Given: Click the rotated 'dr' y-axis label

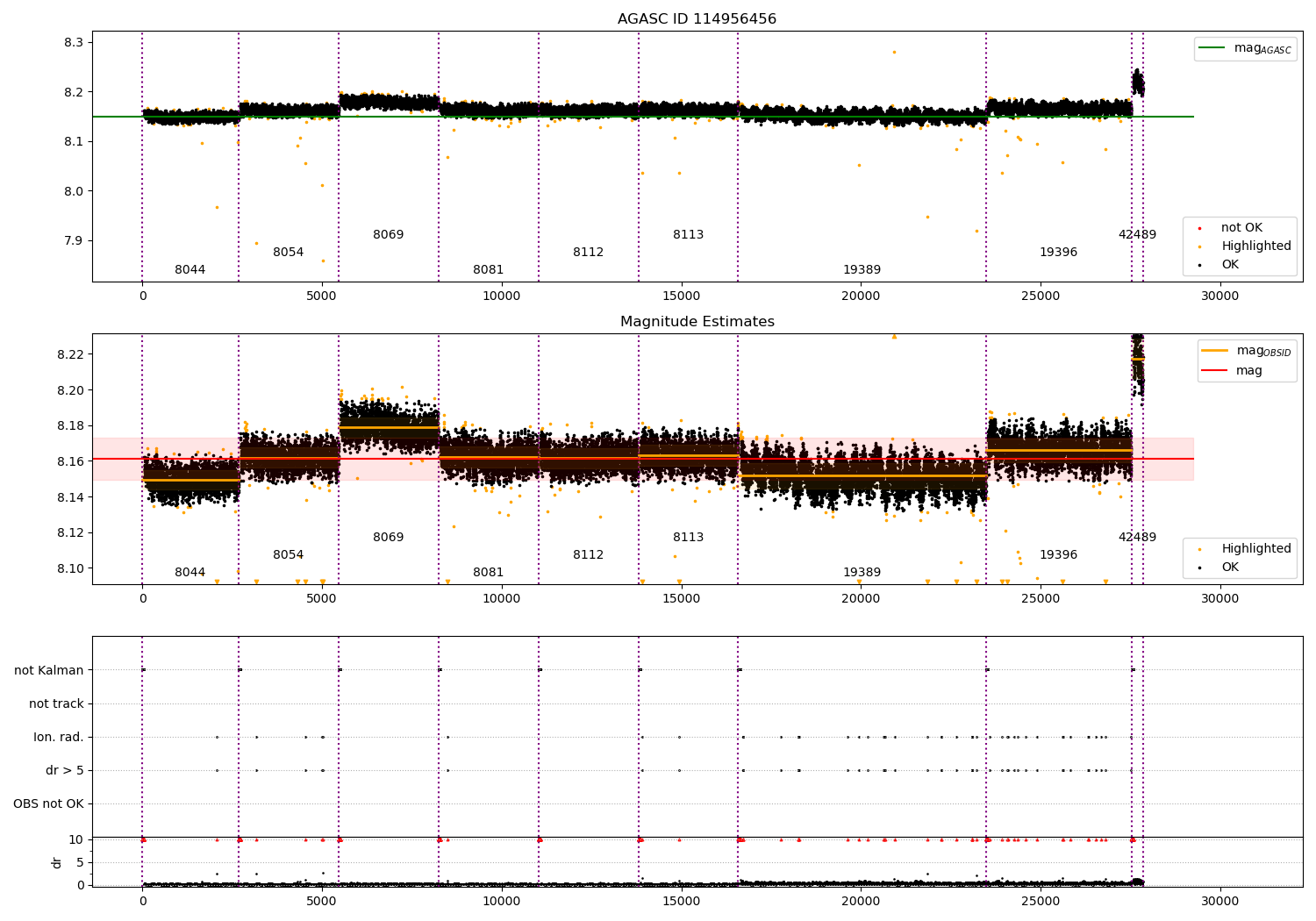Looking at the screenshot, I should tap(57, 862).
